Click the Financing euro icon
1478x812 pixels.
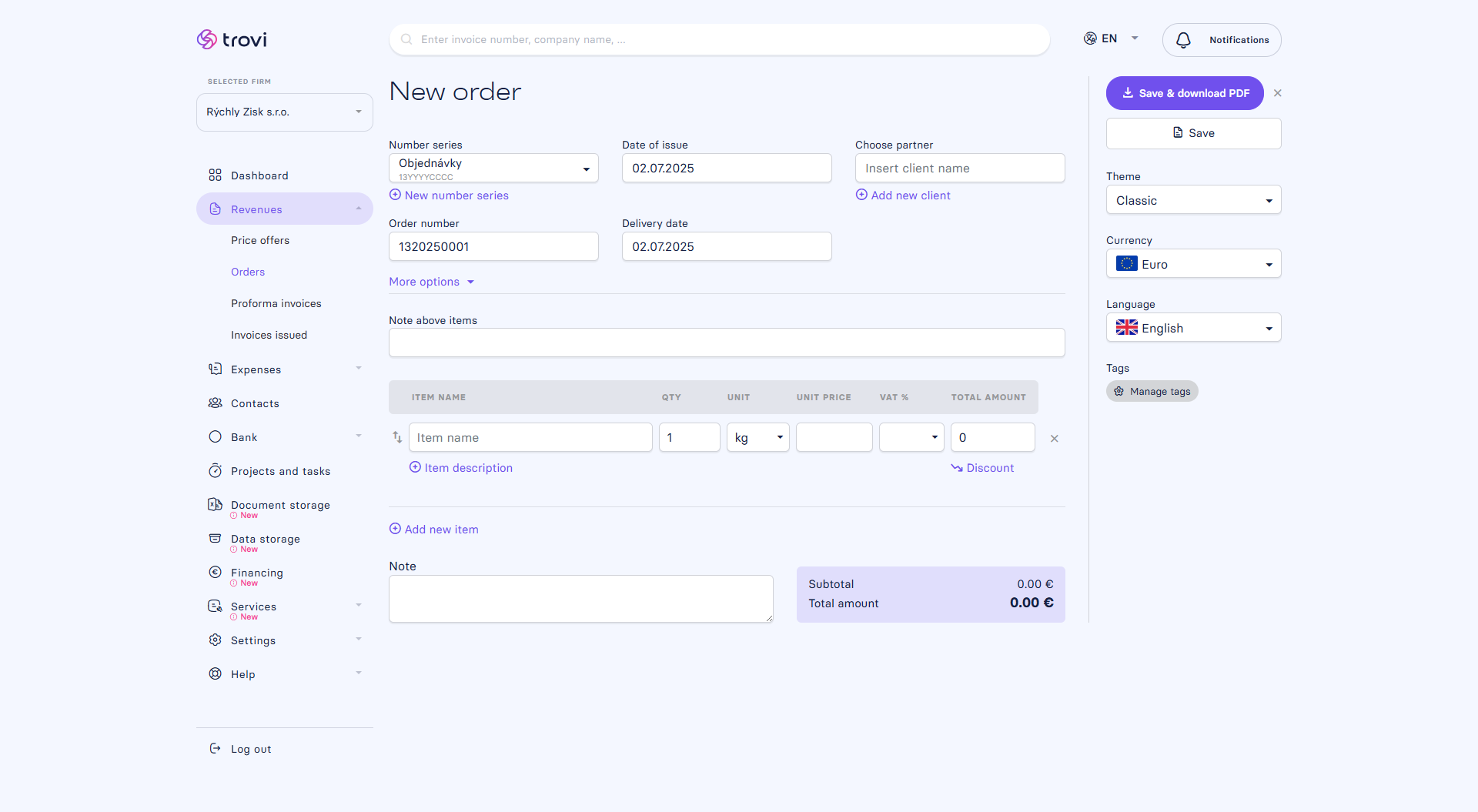pos(215,572)
